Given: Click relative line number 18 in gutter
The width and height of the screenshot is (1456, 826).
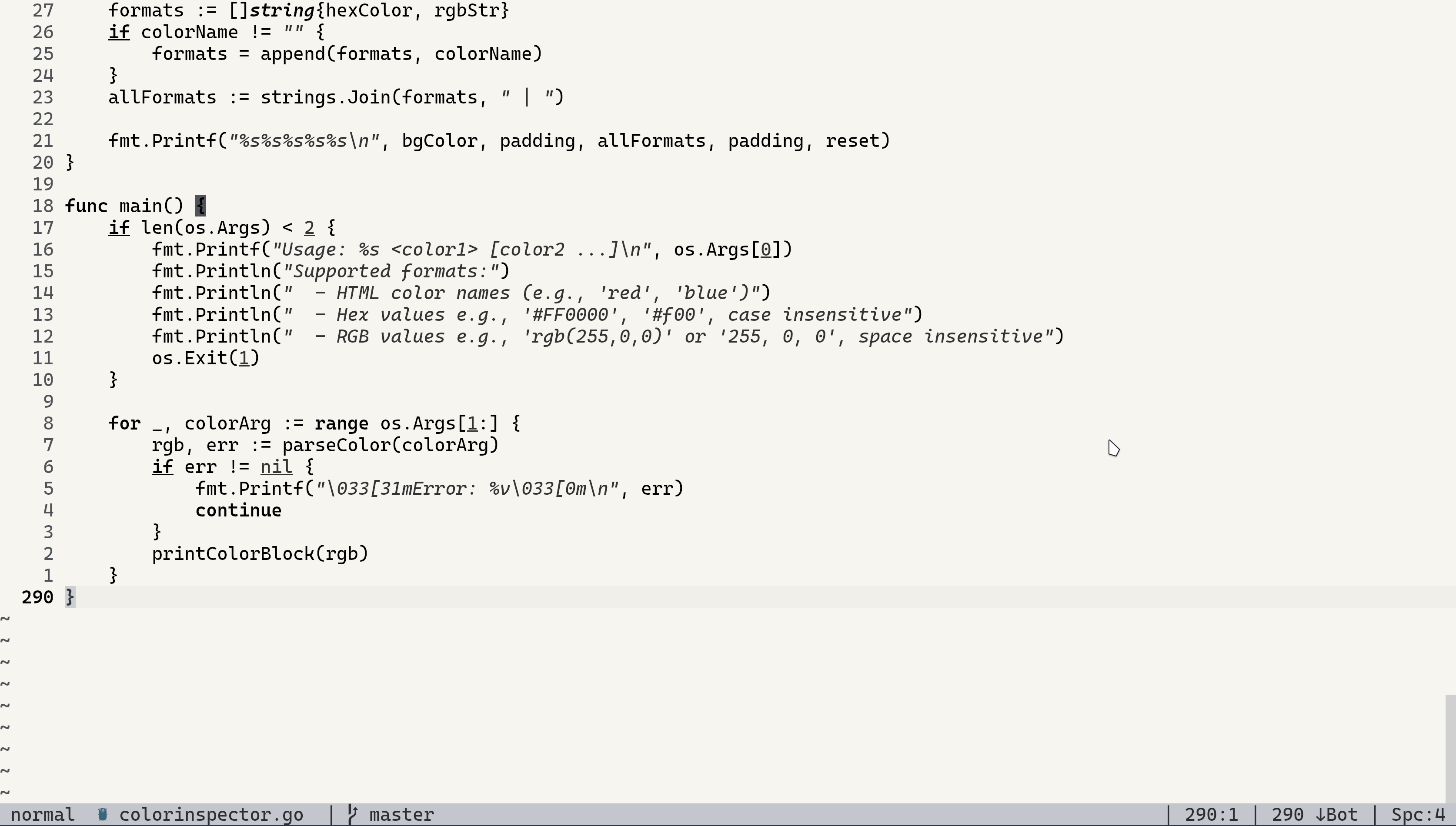Looking at the screenshot, I should (43, 206).
